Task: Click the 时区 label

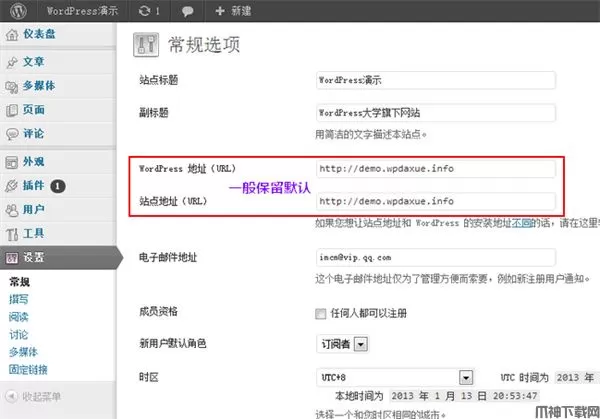Action: [148, 378]
